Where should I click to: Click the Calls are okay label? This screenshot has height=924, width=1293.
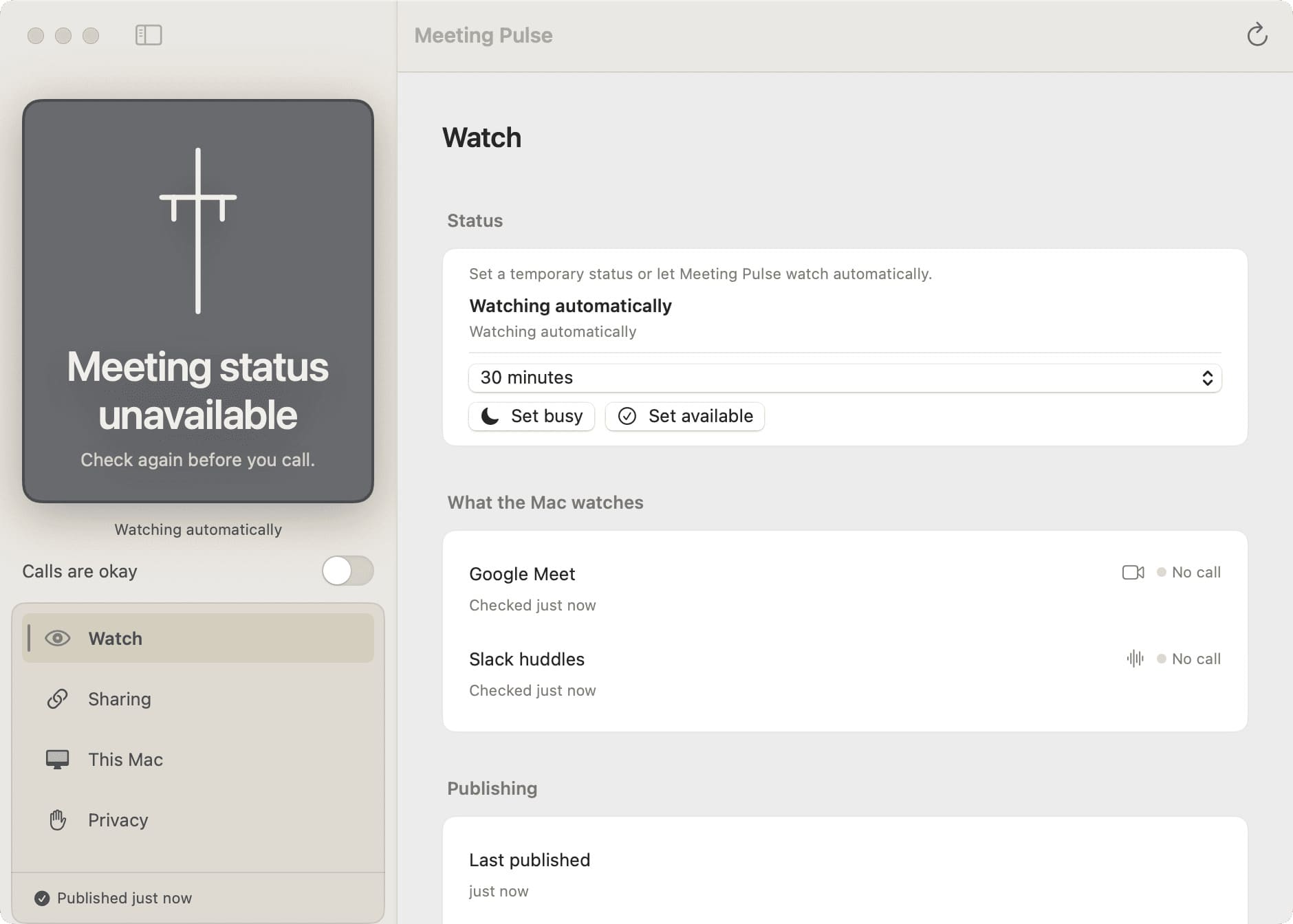point(80,571)
